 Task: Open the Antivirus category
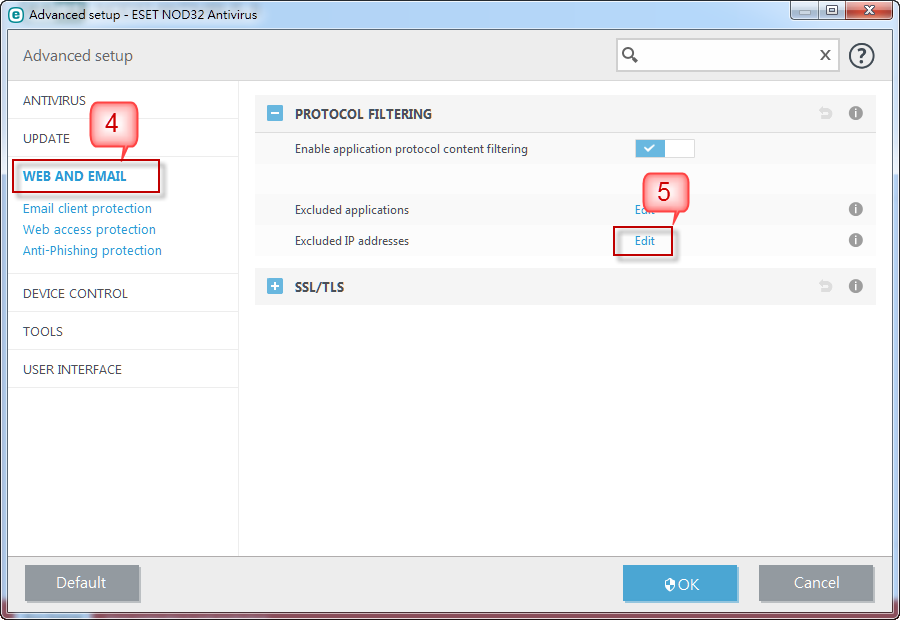point(54,100)
